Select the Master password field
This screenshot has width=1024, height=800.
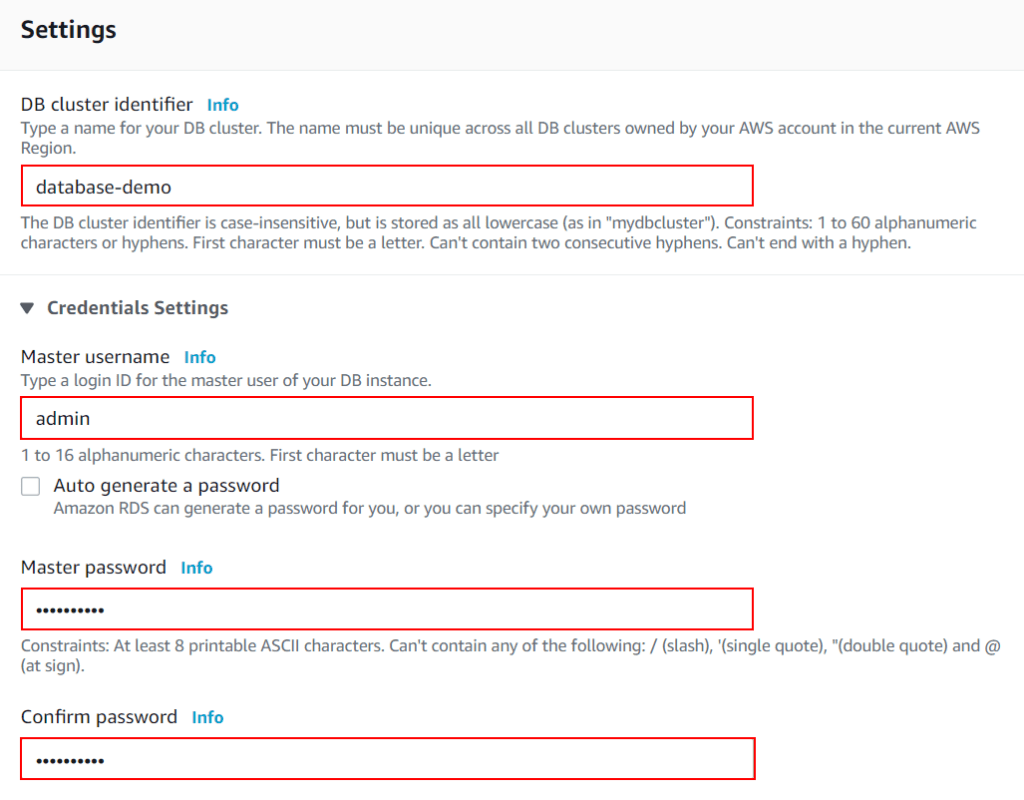pyautogui.click(x=387, y=609)
